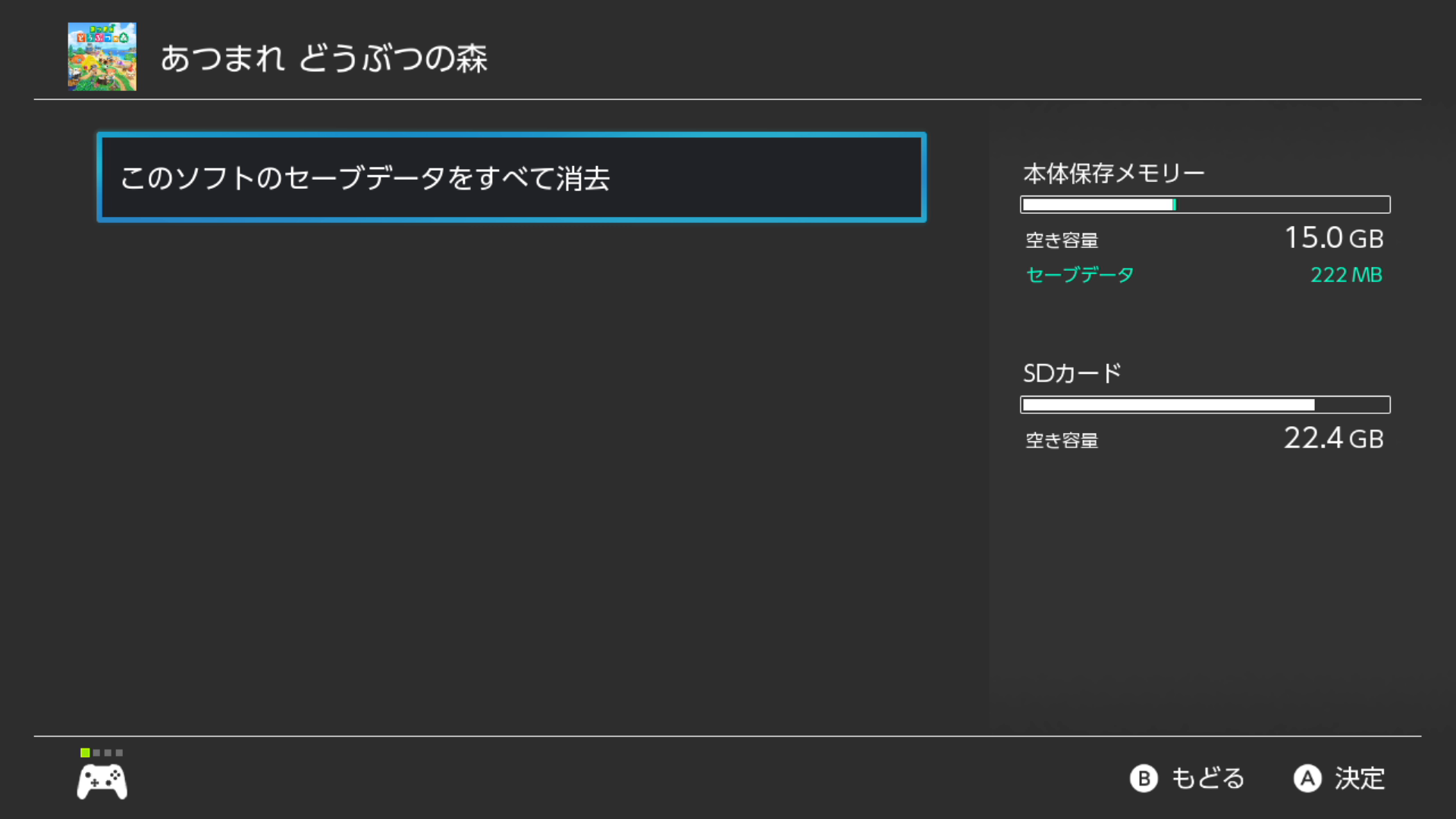The width and height of the screenshot is (1456, 819).
Task: Click 空き容量 label under 本体保存メモリー
Action: (1062, 240)
